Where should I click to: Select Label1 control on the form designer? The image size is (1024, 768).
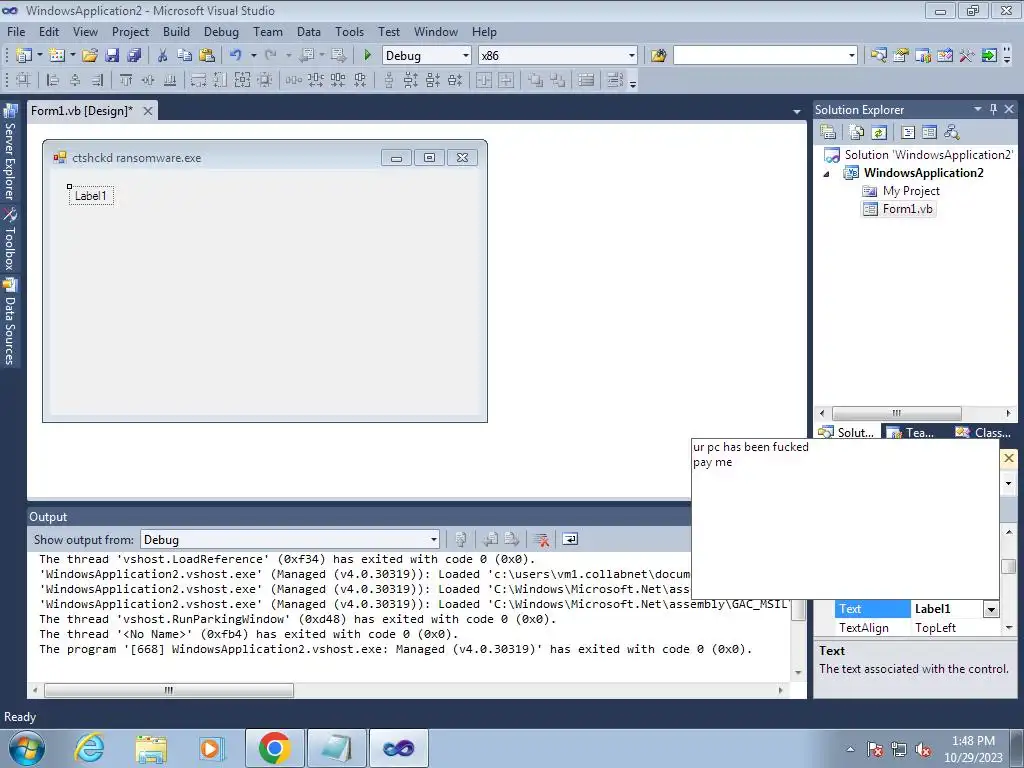pos(91,196)
